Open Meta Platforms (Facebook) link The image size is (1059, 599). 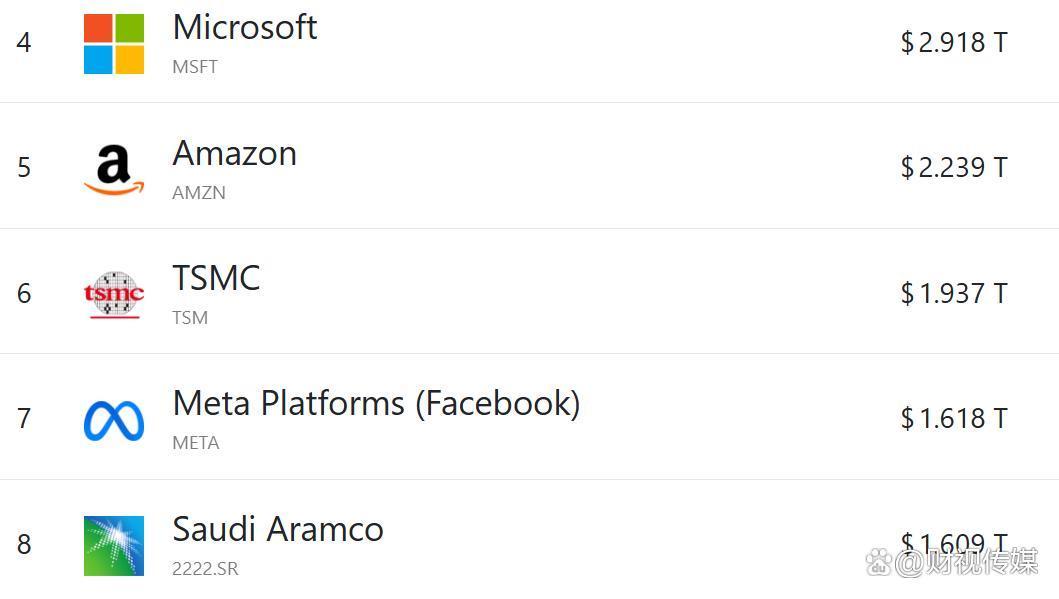pyautogui.click(x=376, y=403)
